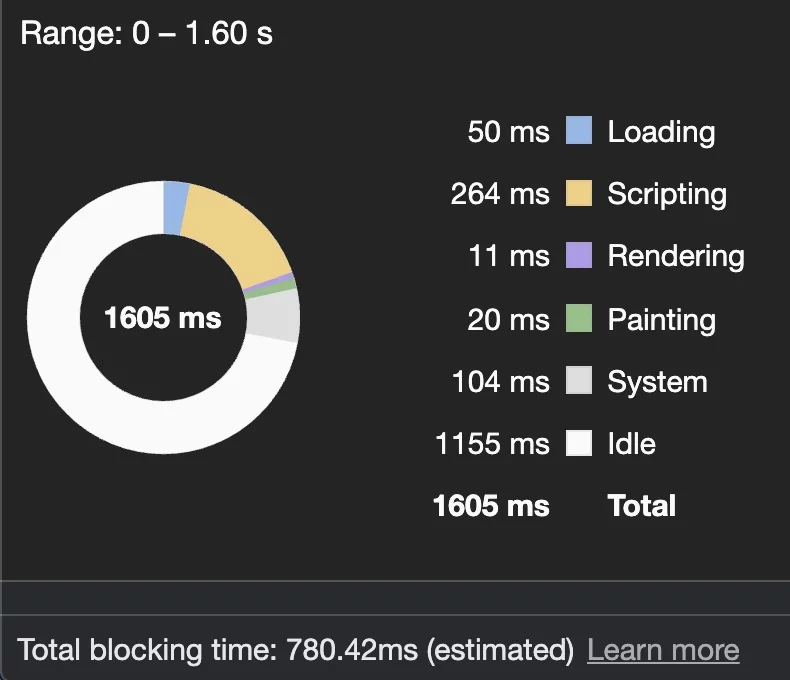
Task: Select the Rendering legend label
Action: coord(676,257)
